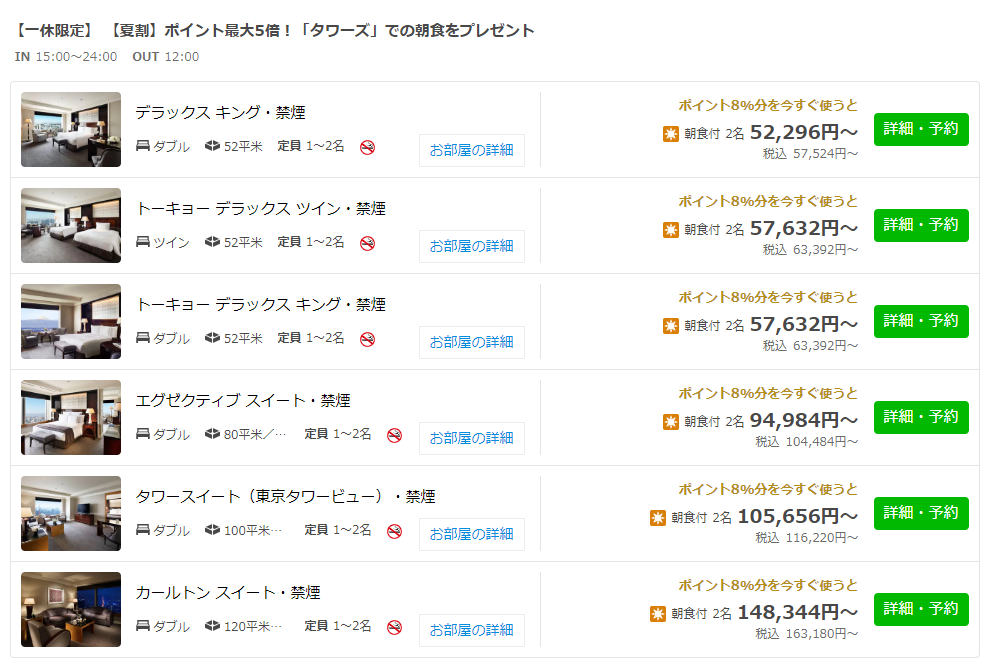This screenshot has width=989, height=666.
Task: Click the no-smoking icon for トーキョー デラックス ツイン
Action: (x=367, y=243)
